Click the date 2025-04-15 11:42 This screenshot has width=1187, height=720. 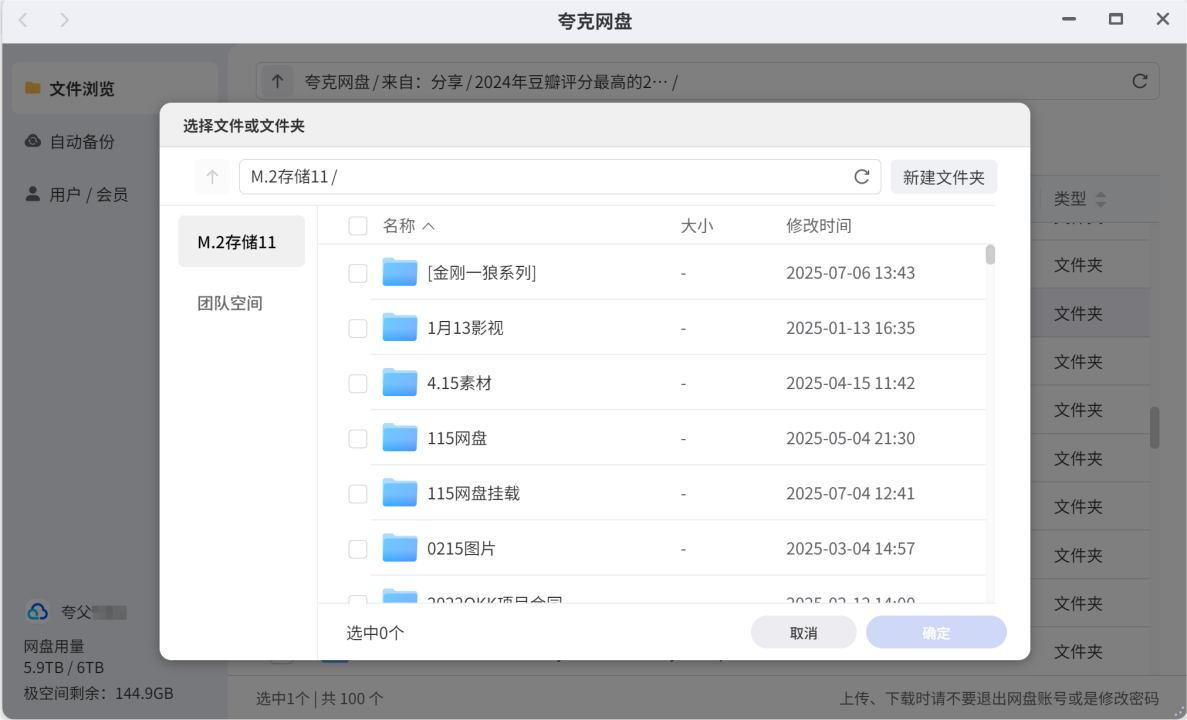pyautogui.click(x=850, y=383)
